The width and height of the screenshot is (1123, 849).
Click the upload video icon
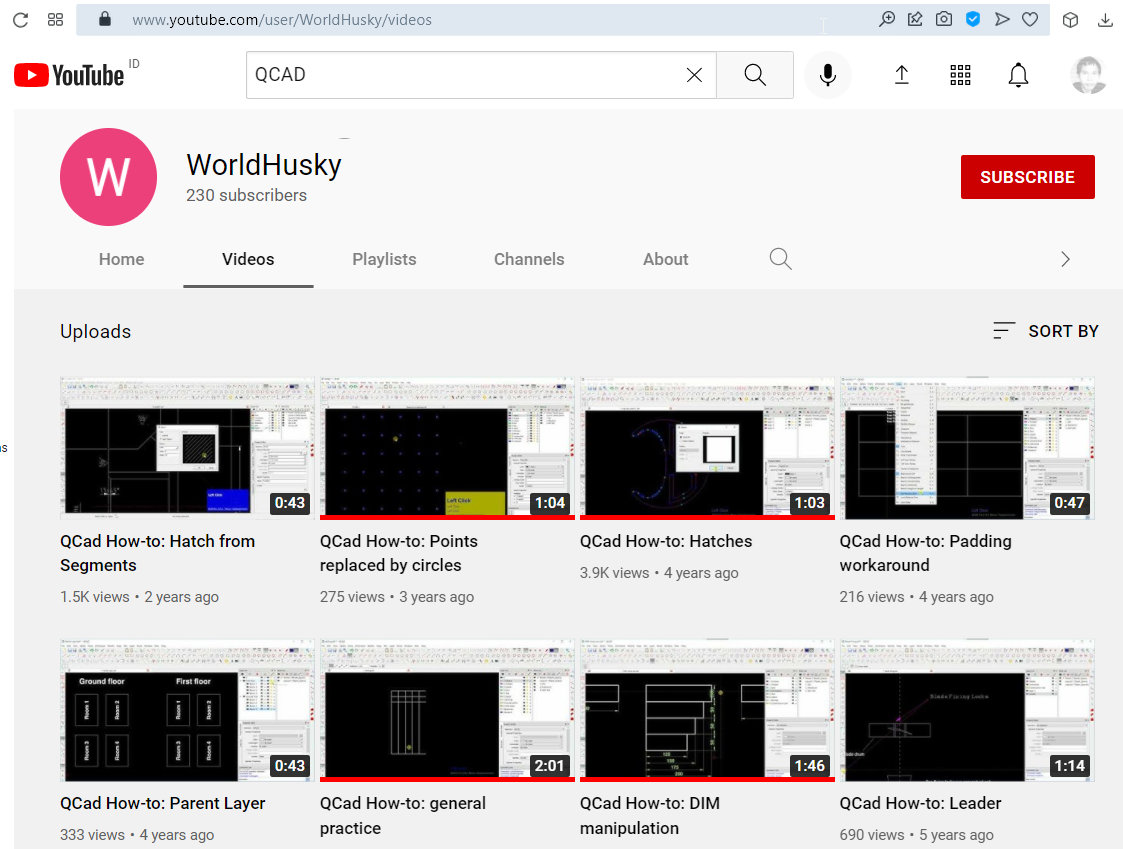(x=902, y=75)
